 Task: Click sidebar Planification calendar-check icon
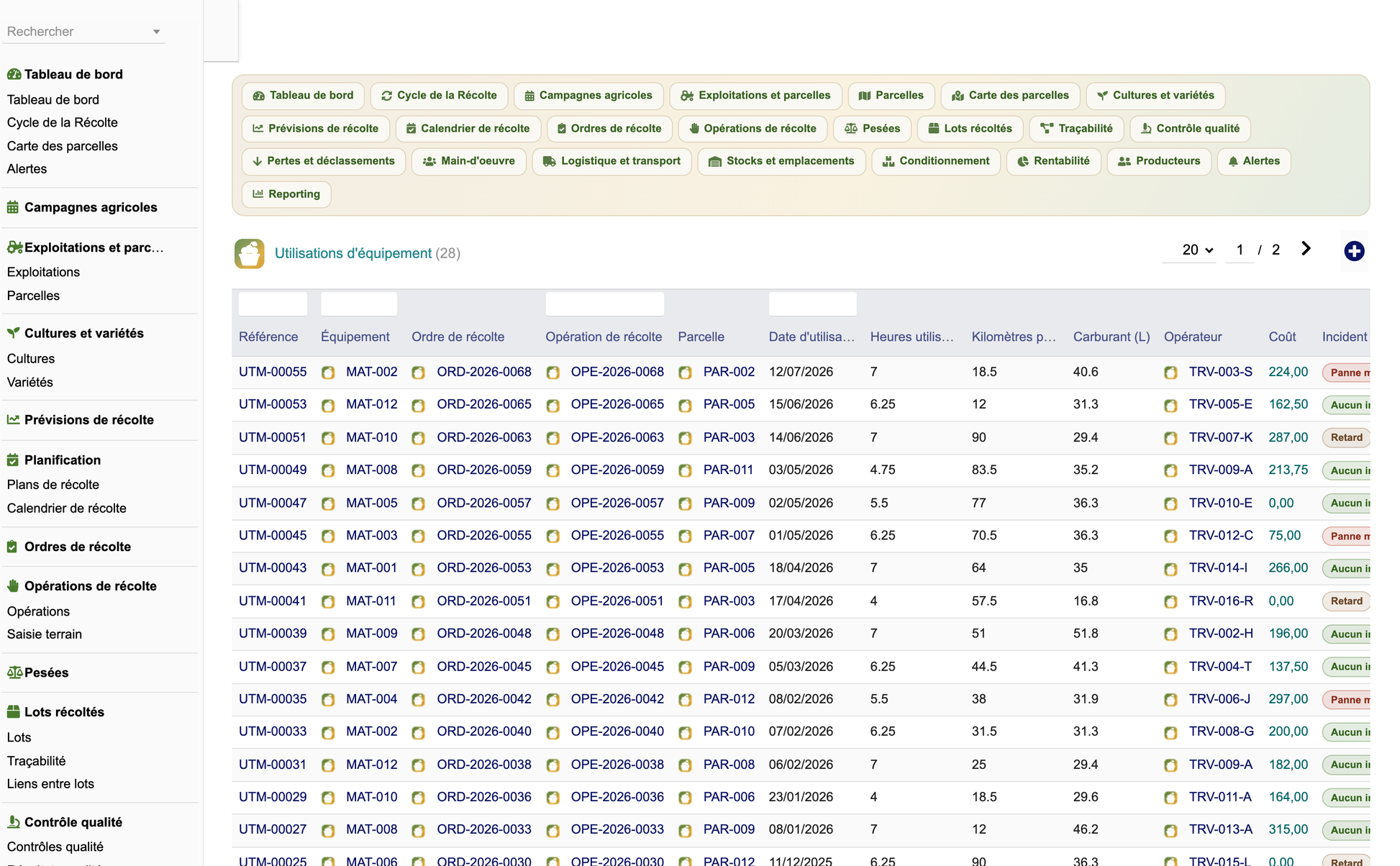(x=13, y=460)
